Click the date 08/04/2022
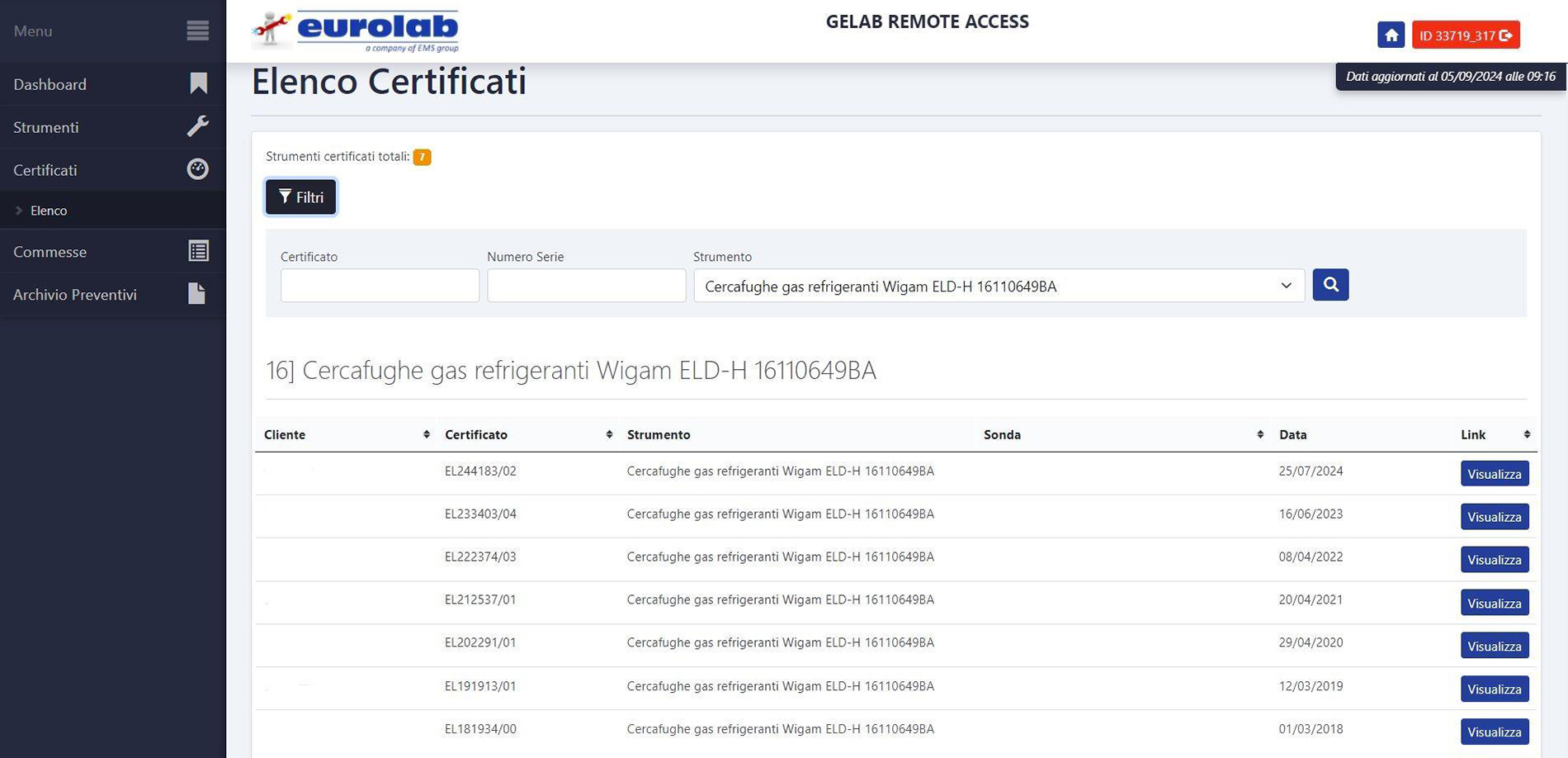This screenshot has height=758, width=1568. (1311, 557)
